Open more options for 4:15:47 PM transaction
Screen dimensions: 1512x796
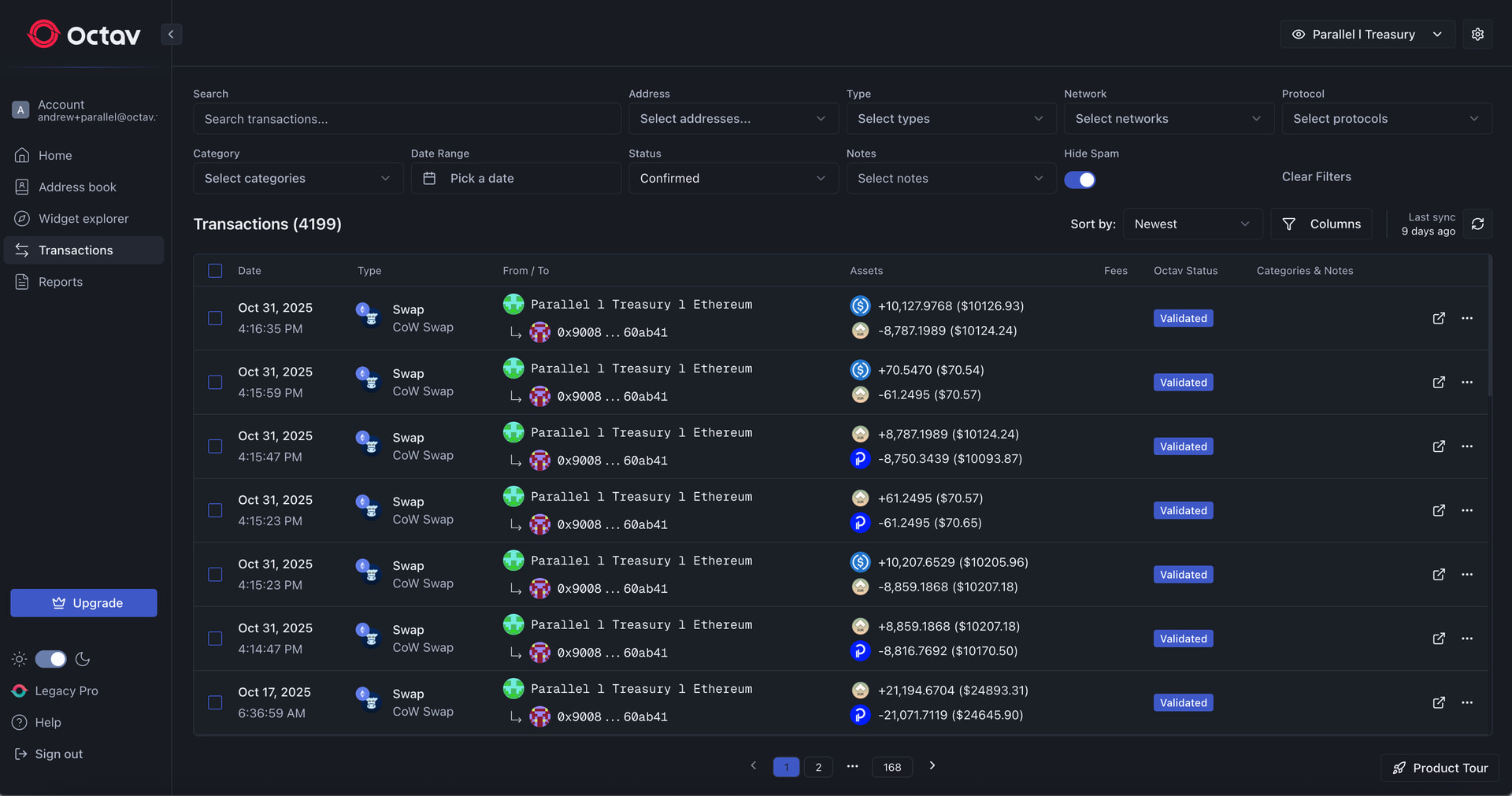pyautogui.click(x=1467, y=446)
